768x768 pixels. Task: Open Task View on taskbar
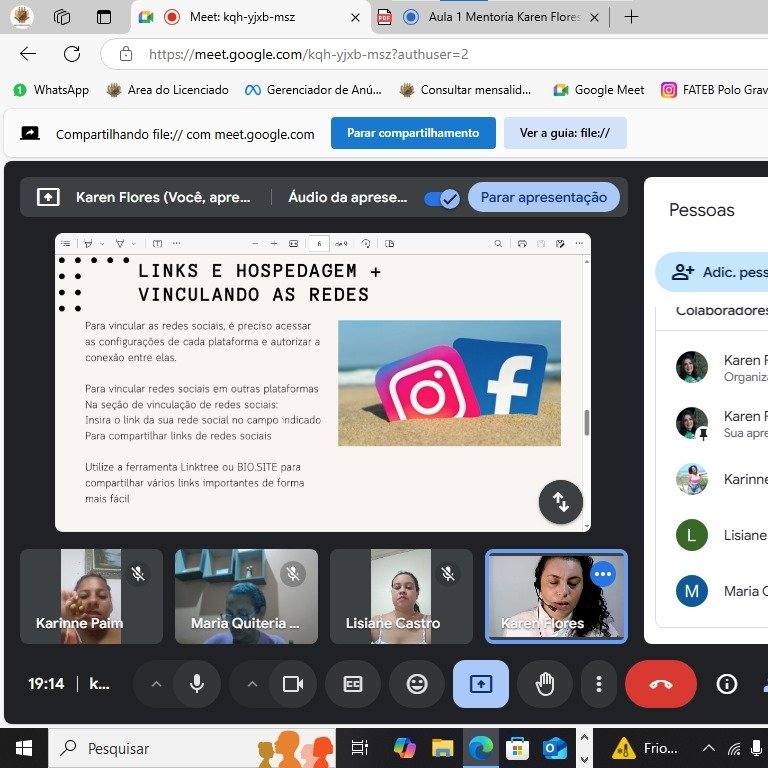click(360, 748)
